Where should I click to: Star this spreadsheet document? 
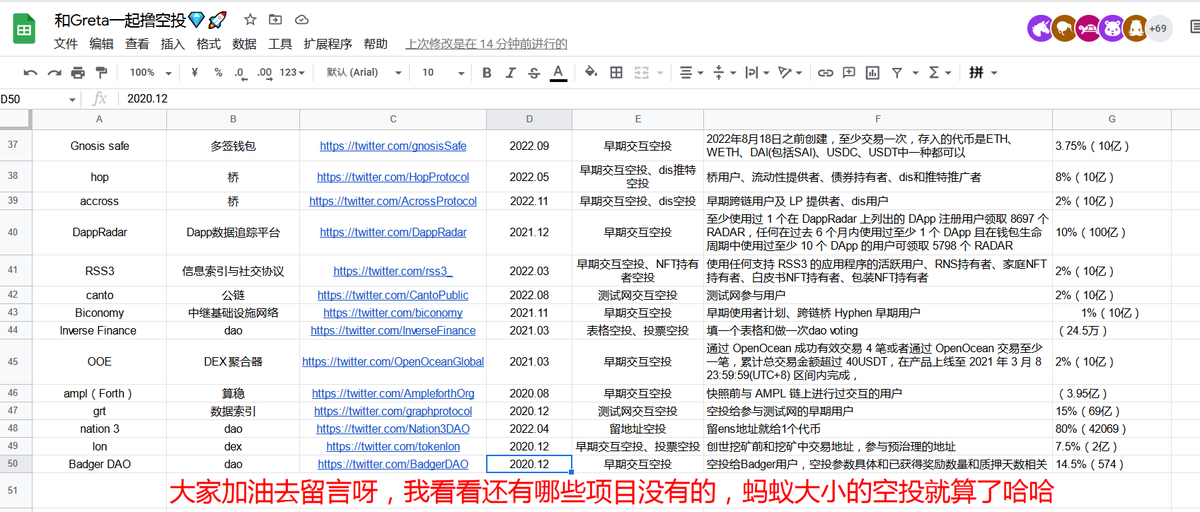click(250, 19)
